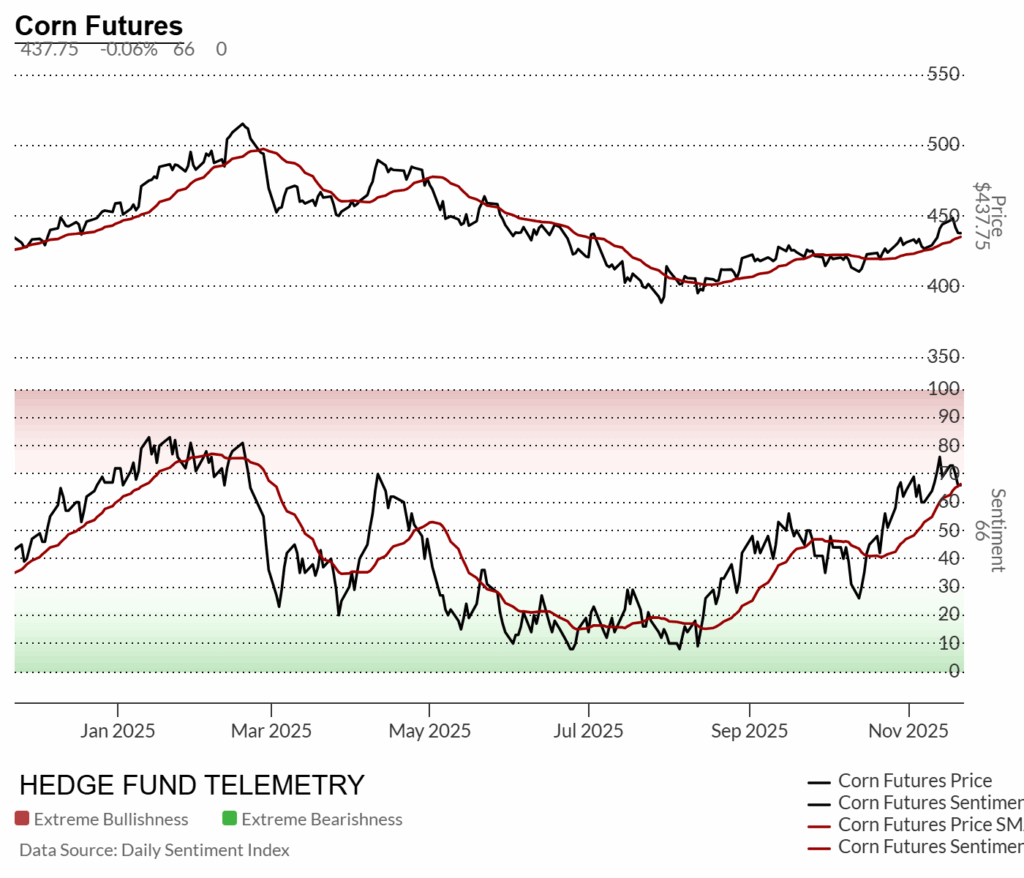
Task: Click the black line marker beside Corn Futures Price legend
Action: tap(819, 782)
